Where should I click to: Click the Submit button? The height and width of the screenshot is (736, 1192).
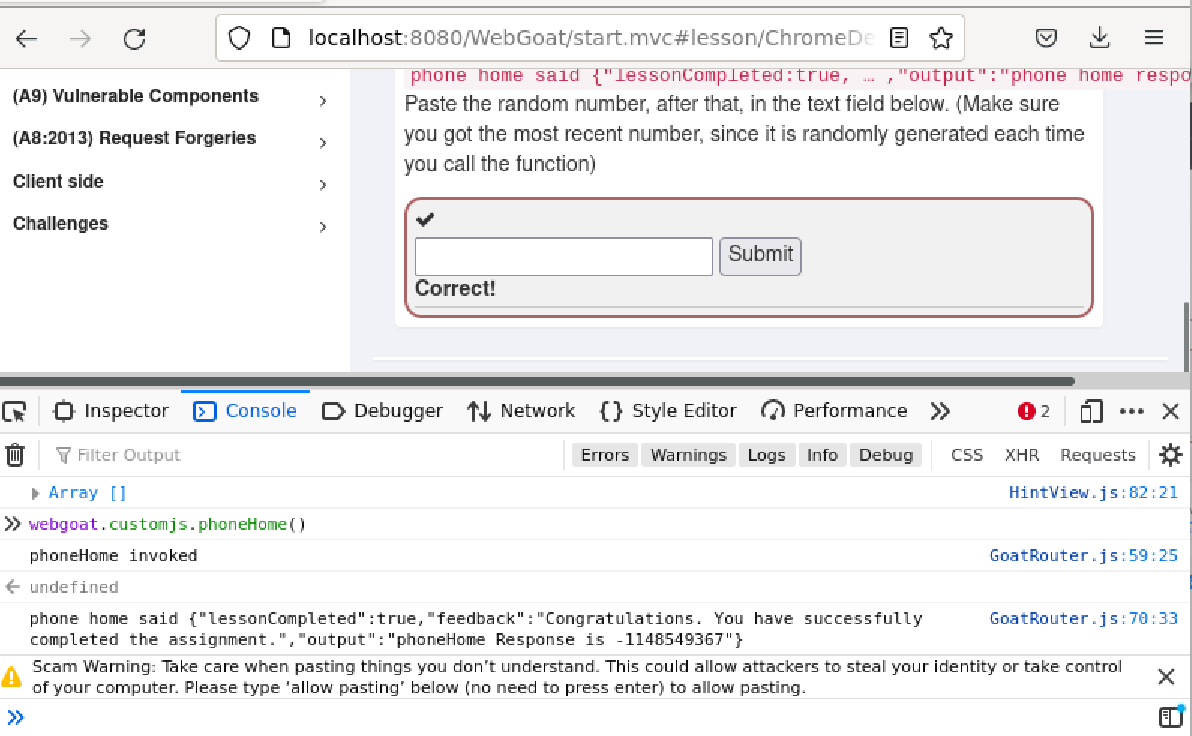(759, 256)
